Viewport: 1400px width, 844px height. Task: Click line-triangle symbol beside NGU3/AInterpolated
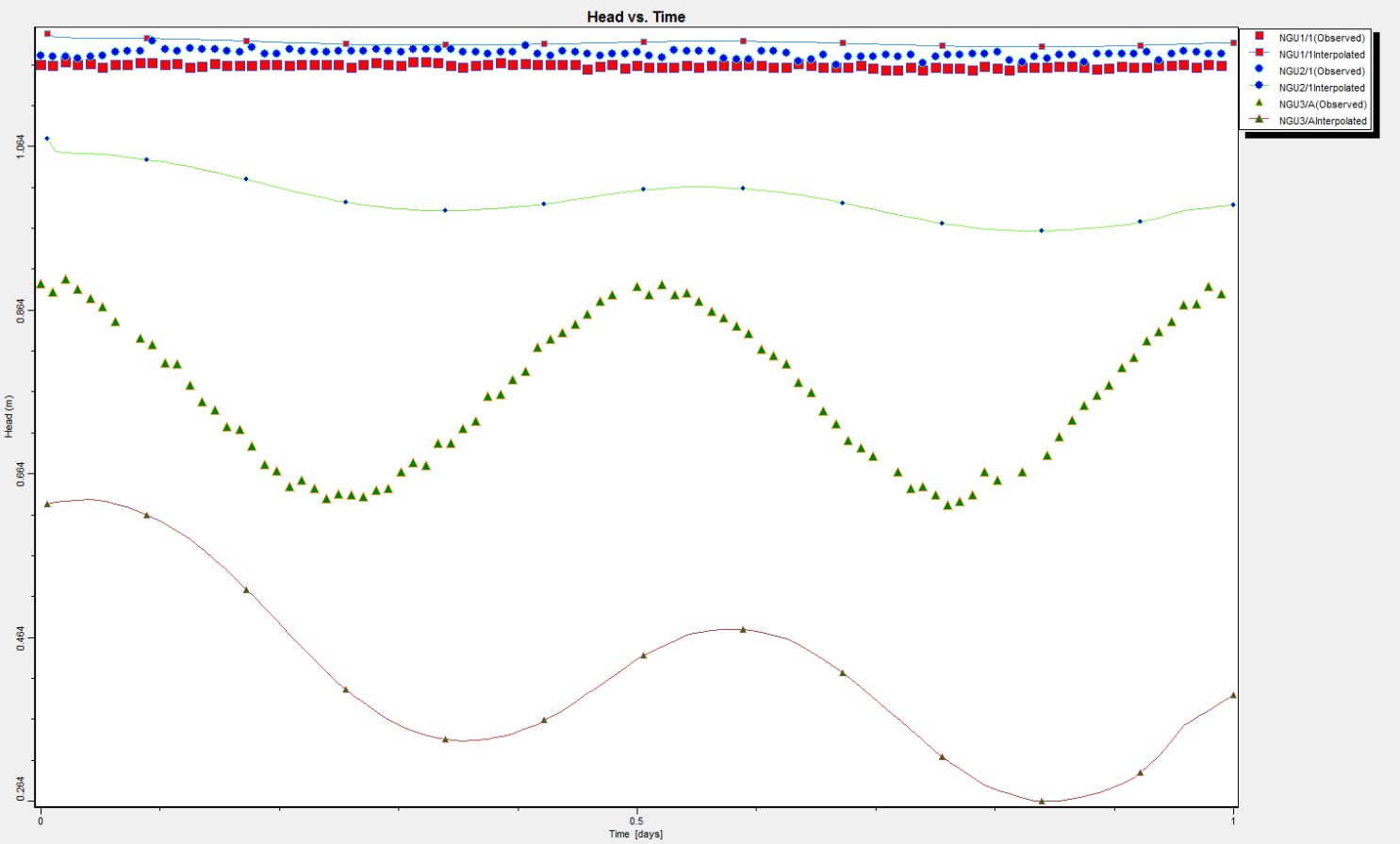[1259, 119]
